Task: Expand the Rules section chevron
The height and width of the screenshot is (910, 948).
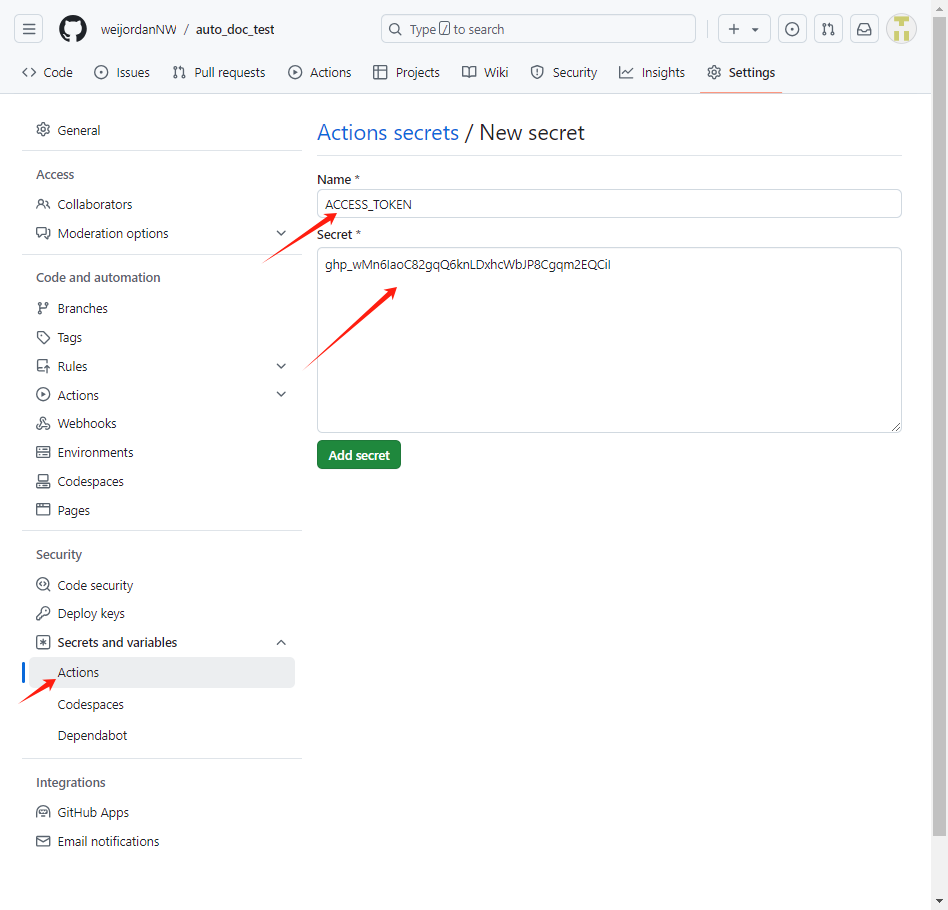Action: (281, 366)
